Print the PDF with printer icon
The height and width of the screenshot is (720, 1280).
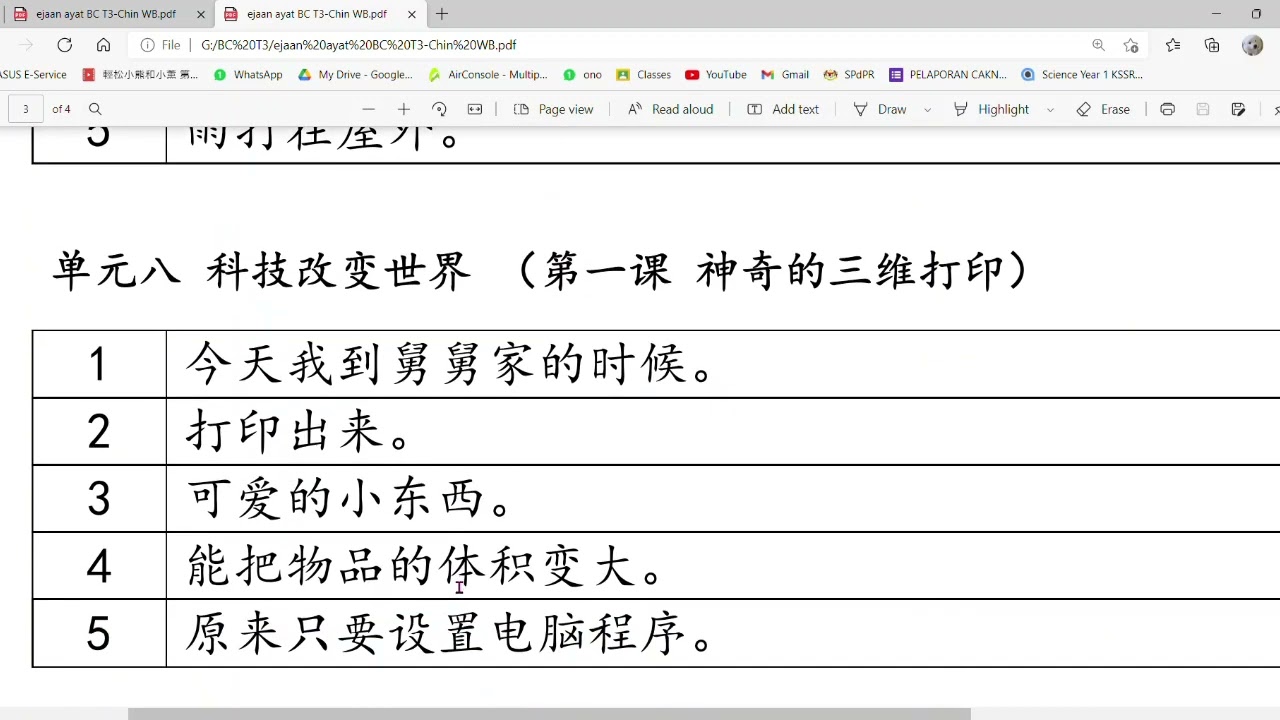[1167, 109]
